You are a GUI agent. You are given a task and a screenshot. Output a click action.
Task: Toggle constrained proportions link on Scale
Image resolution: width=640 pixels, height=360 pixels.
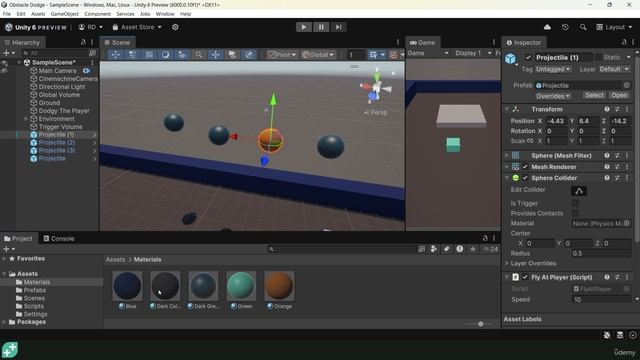tap(529, 141)
